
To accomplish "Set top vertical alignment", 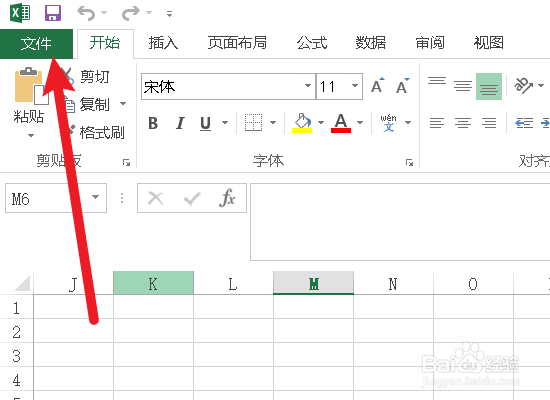I will click(437, 81).
